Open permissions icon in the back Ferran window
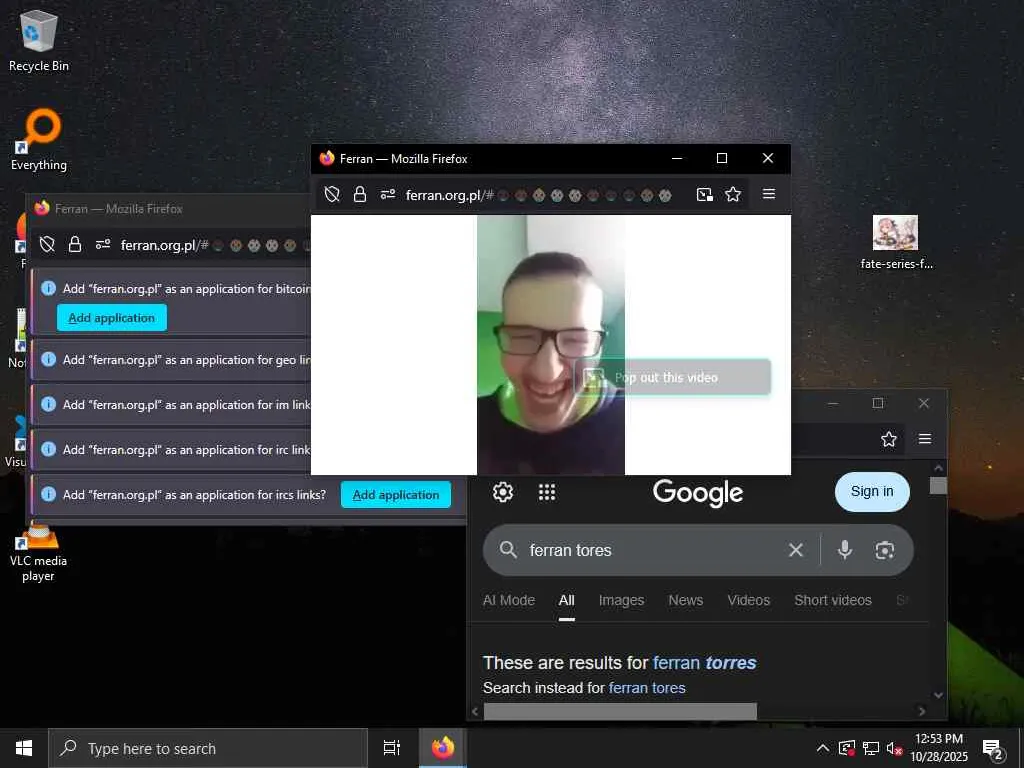The height and width of the screenshot is (768, 1024). pos(103,244)
